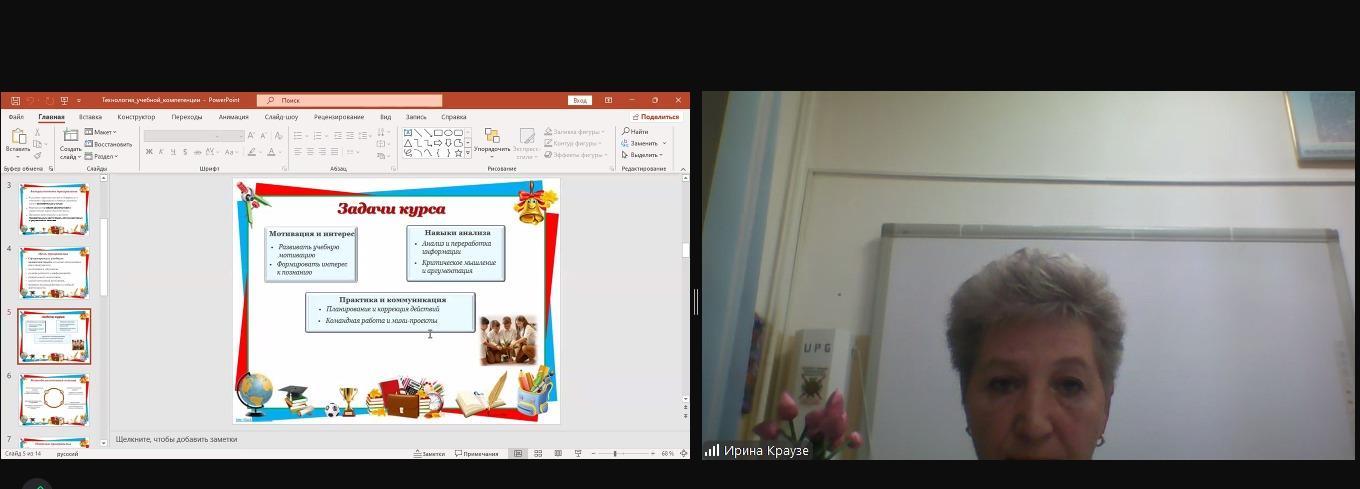Open the Insert (Вставка) ribbon tab
The height and width of the screenshot is (489, 1360).
coord(90,117)
